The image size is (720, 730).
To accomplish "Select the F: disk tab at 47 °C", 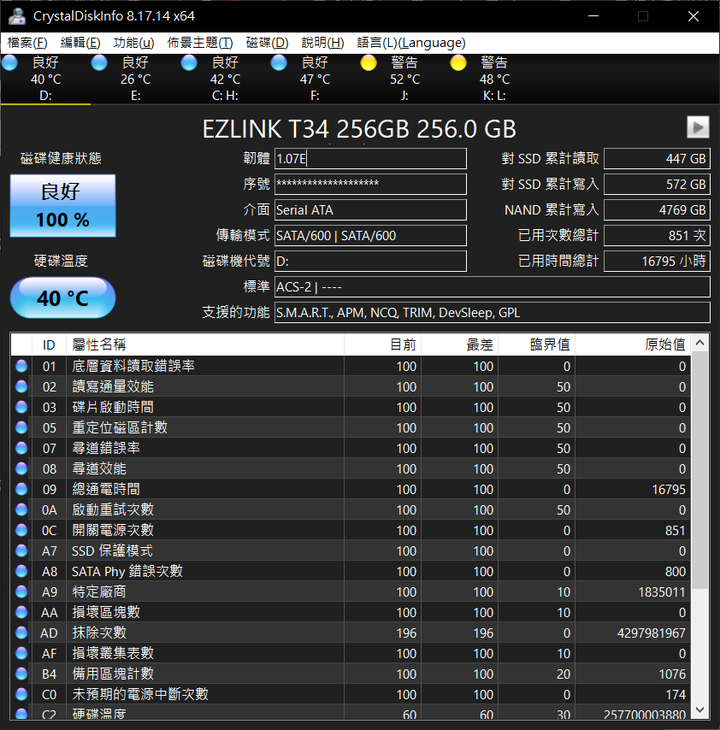I will 315,79.
